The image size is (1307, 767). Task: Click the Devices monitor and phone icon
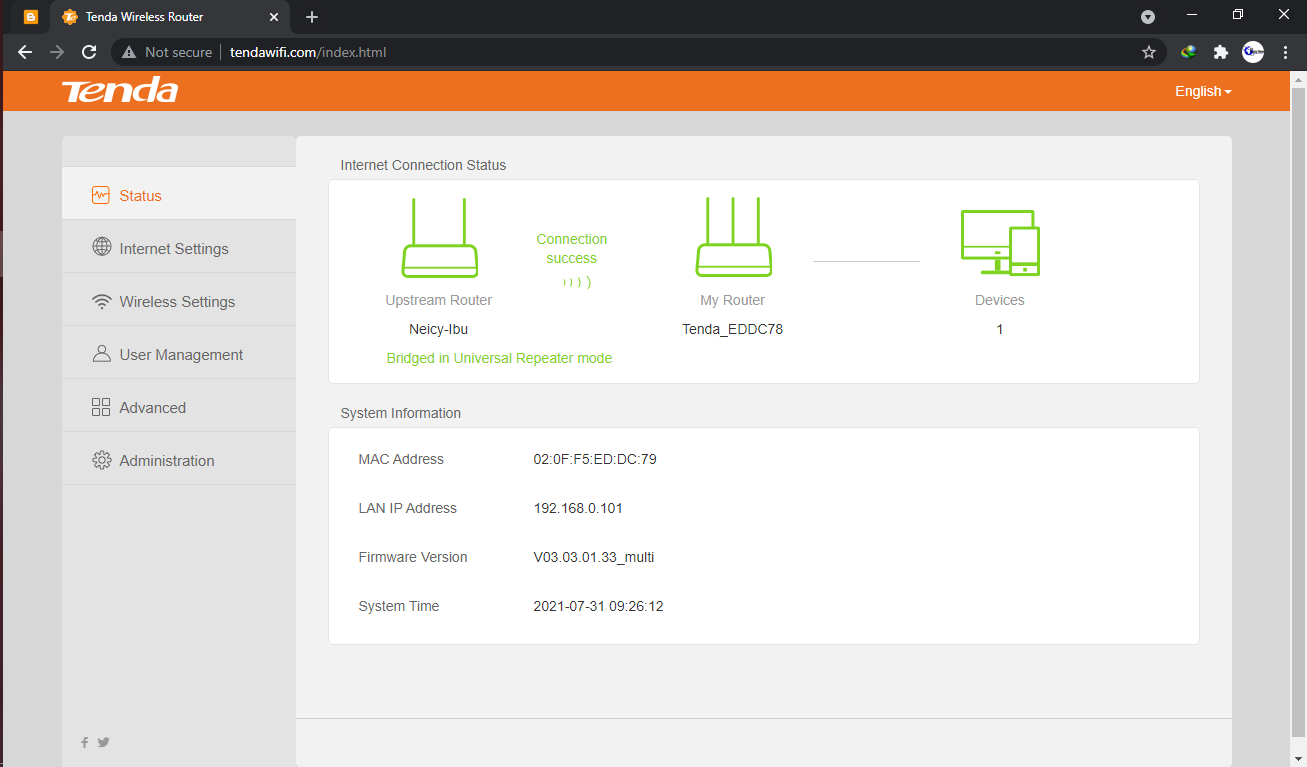pos(1000,242)
